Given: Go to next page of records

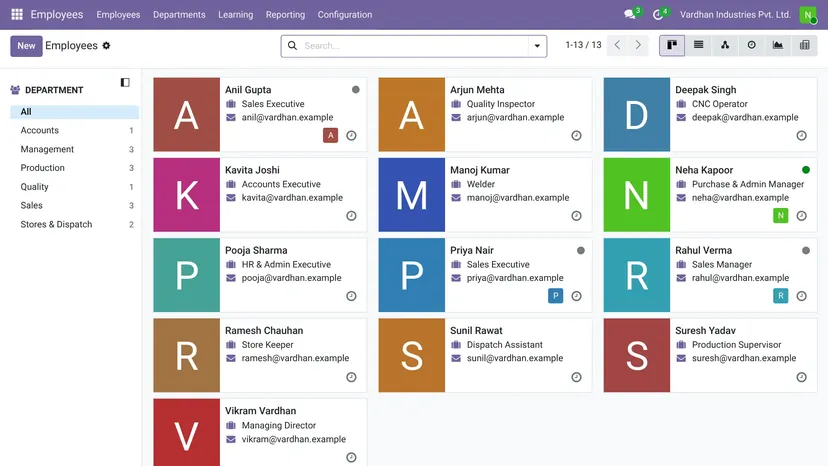Looking at the screenshot, I should click(x=638, y=45).
